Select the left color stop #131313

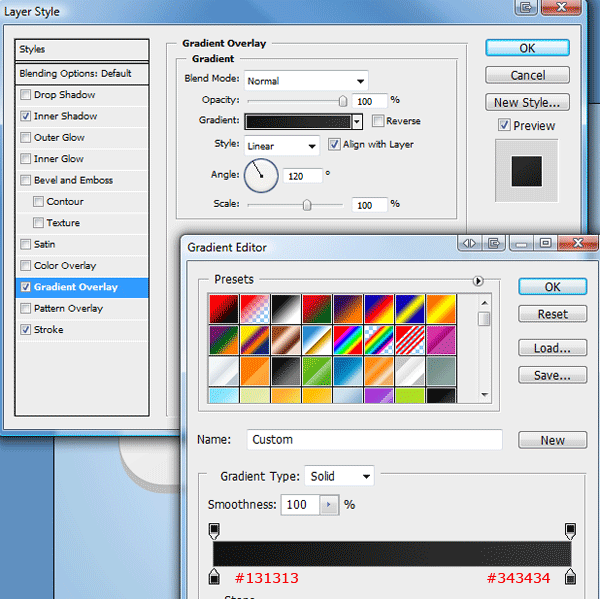click(214, 576)
